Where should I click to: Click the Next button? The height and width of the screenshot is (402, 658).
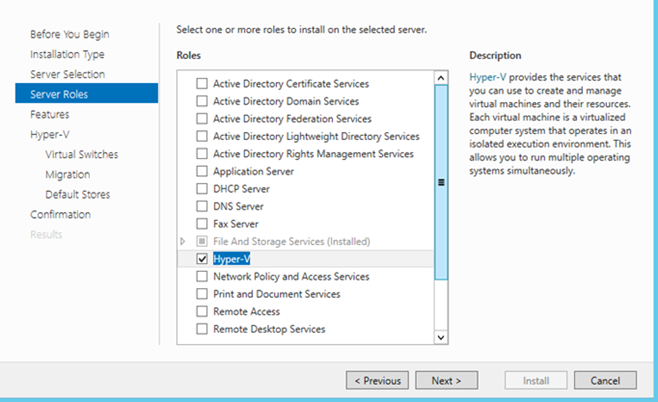446,380
